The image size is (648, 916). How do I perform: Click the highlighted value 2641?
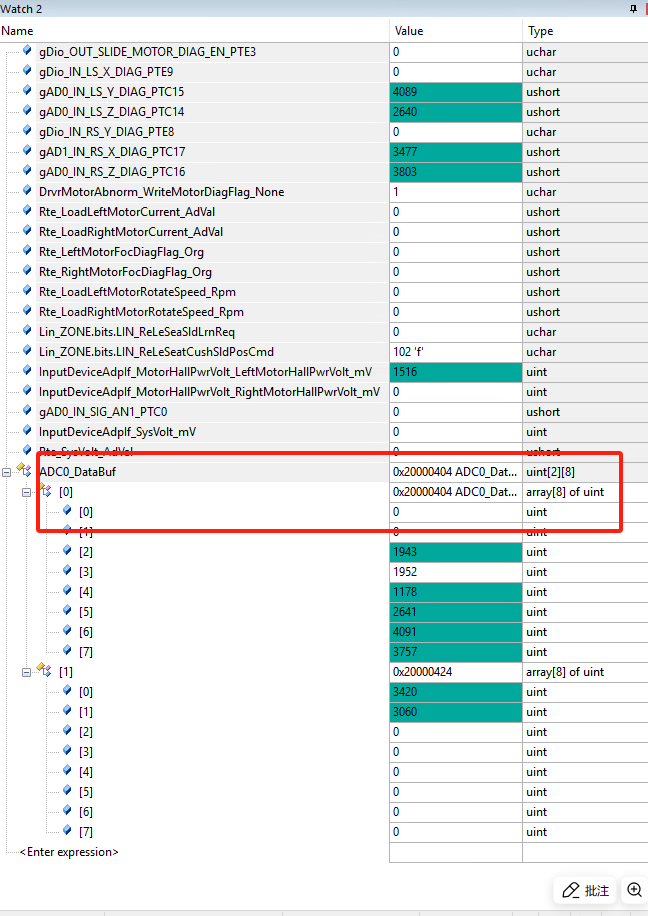(456, 612)
